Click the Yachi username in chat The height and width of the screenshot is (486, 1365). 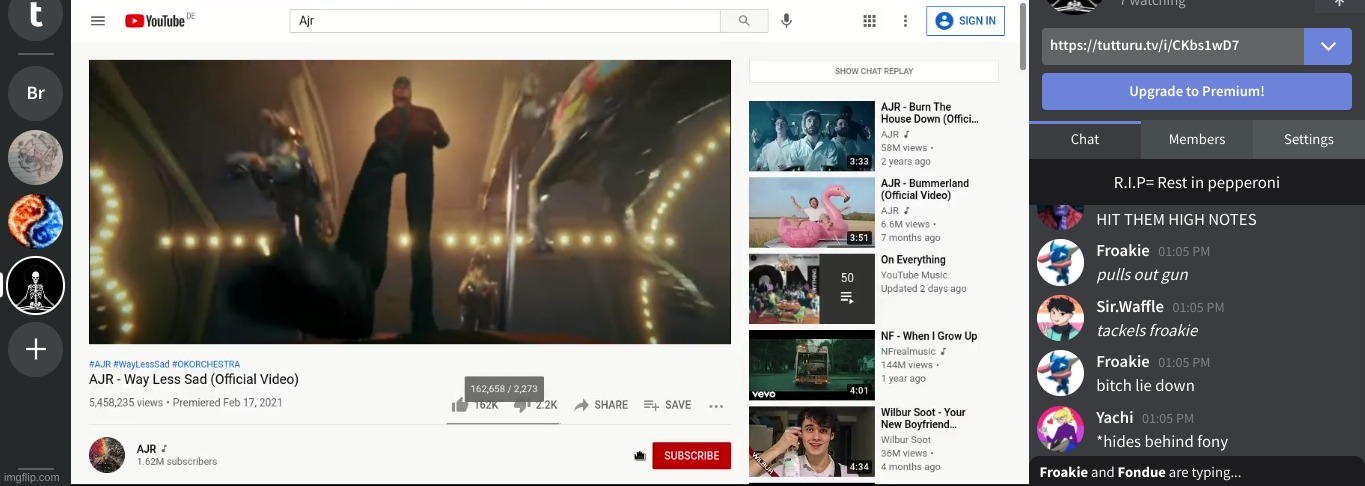click(x=1115, y=418)
